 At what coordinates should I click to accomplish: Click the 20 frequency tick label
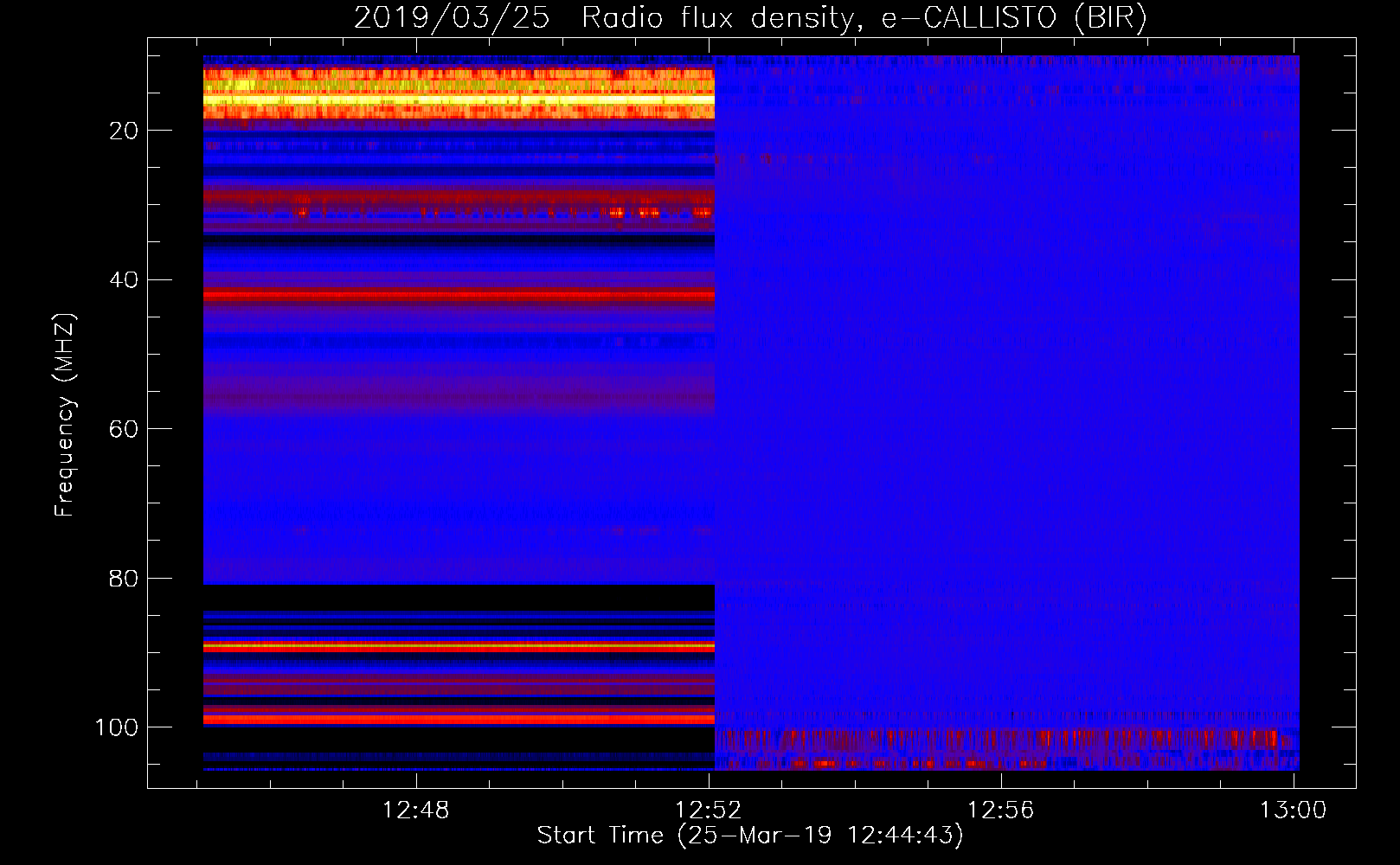click(x=124, y=131)
